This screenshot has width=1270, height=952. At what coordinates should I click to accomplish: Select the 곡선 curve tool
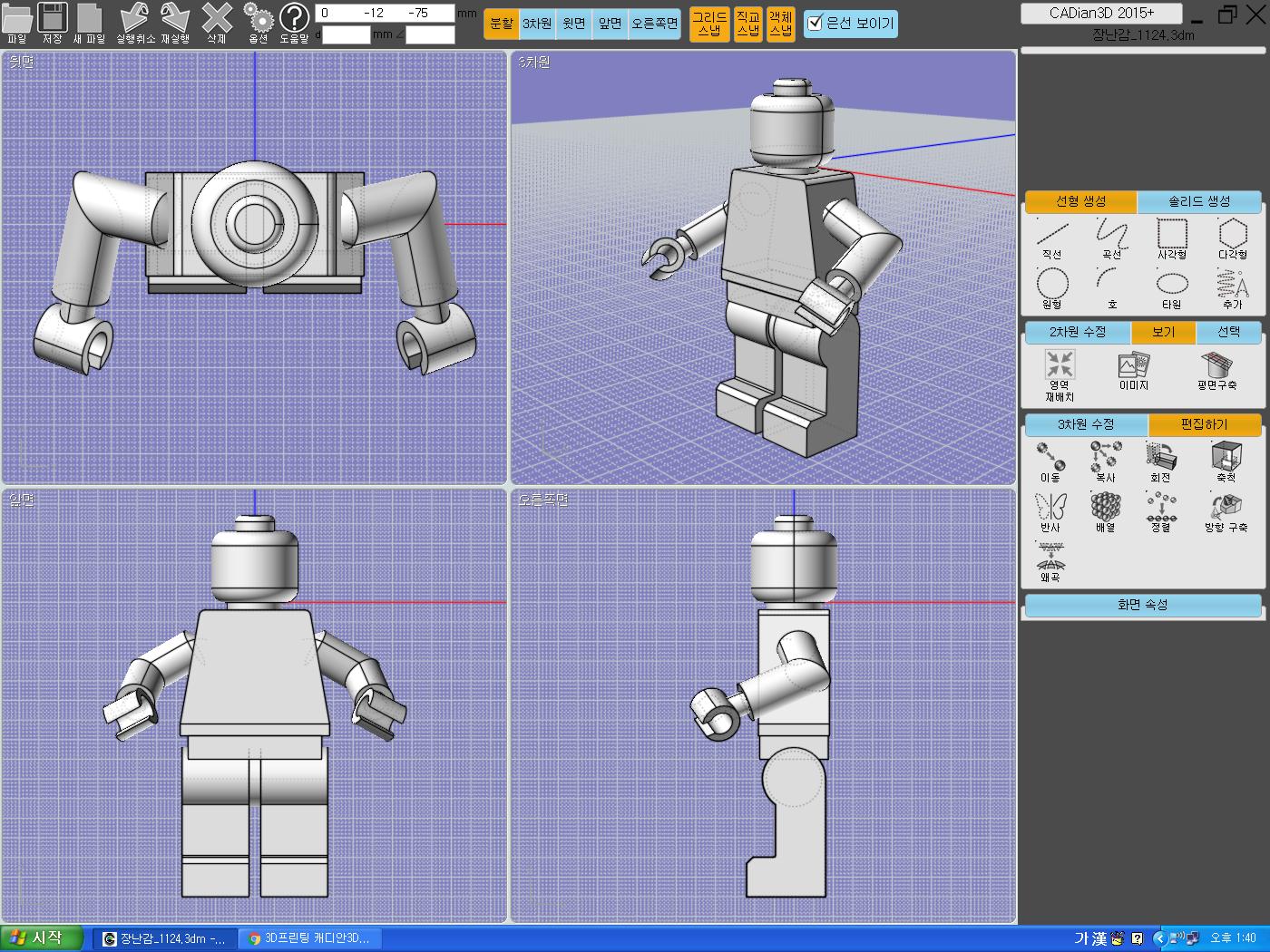pyautogui.click(x=1112, y=238)
